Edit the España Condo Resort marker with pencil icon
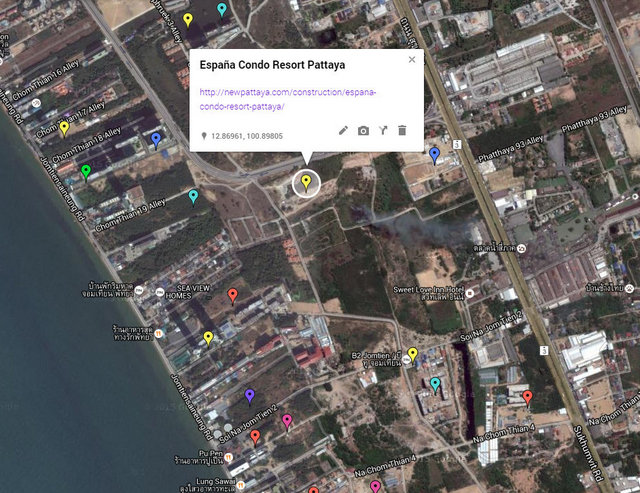640x493 pixels. tap(343, 130)
